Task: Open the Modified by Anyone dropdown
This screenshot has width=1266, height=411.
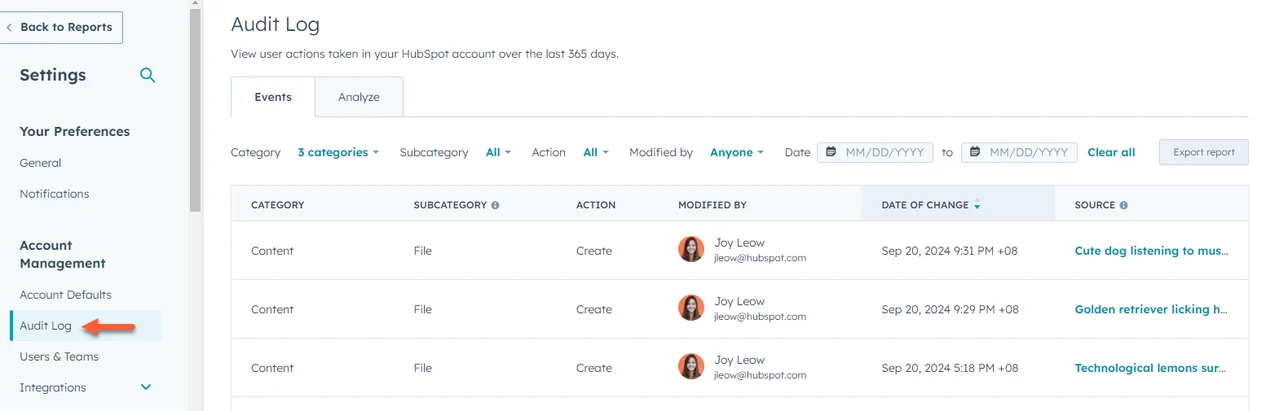Action: pos(737,152)
